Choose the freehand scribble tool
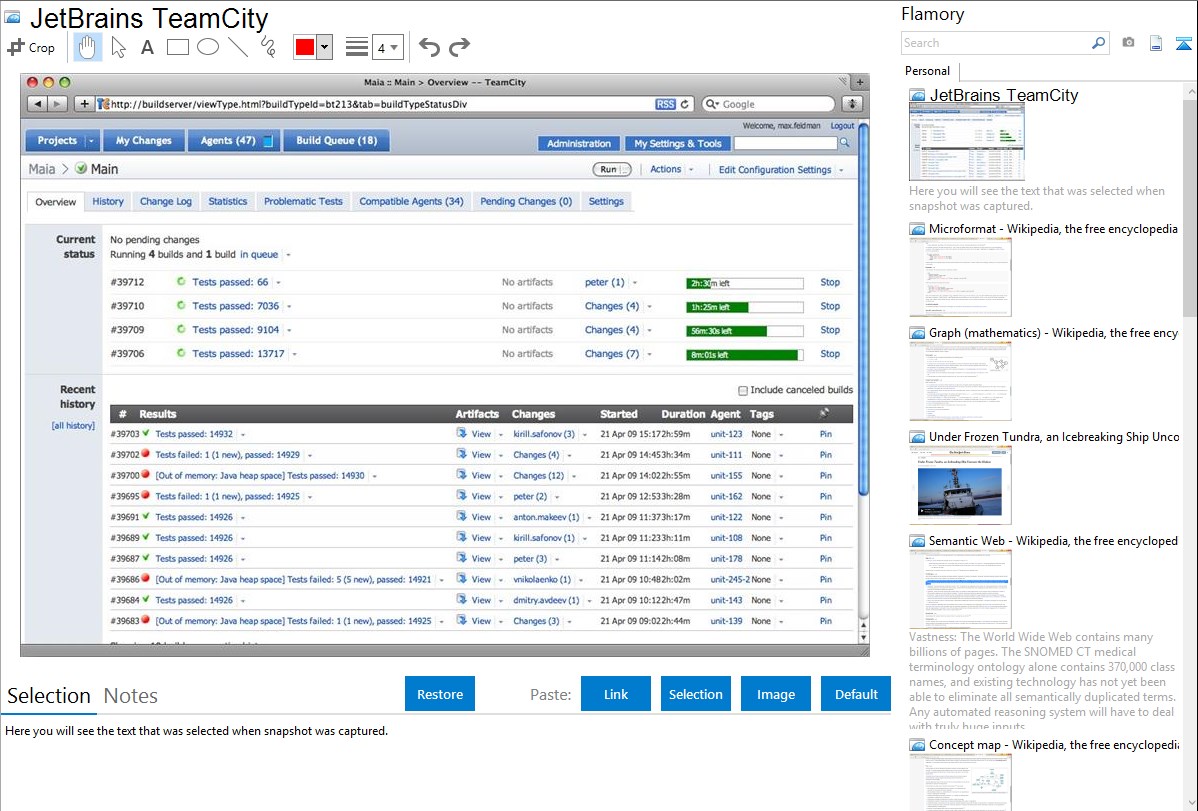 [268, 47]
